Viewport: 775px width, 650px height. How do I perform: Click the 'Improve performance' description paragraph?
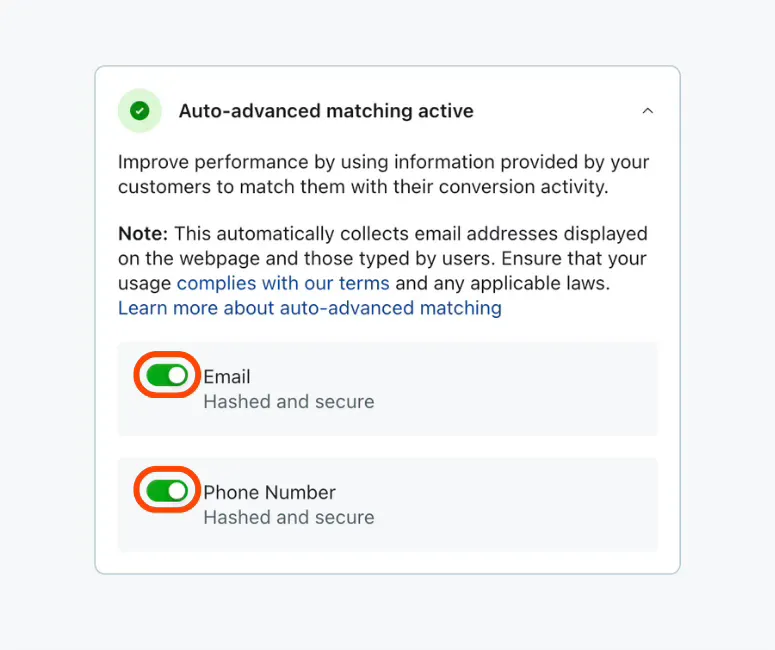[x=384, y=174]
